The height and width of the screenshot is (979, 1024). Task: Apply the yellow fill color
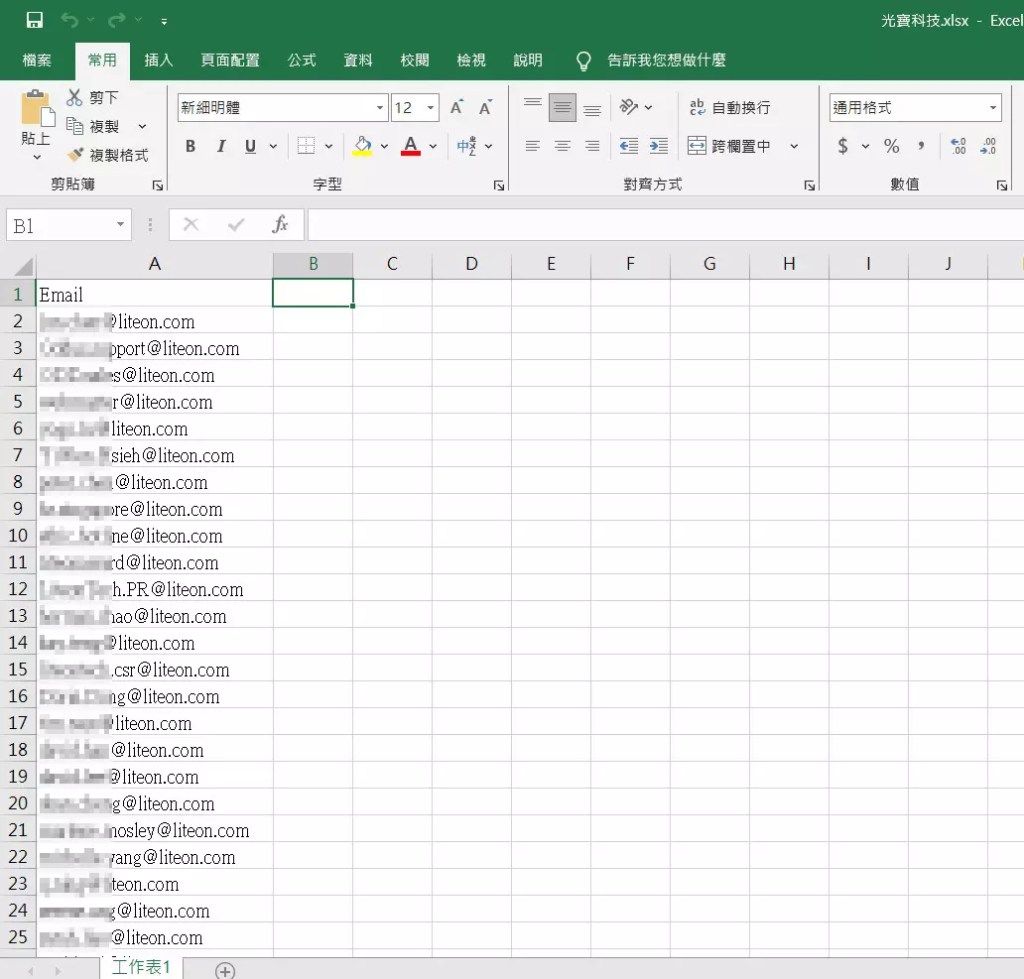(363, 146)
